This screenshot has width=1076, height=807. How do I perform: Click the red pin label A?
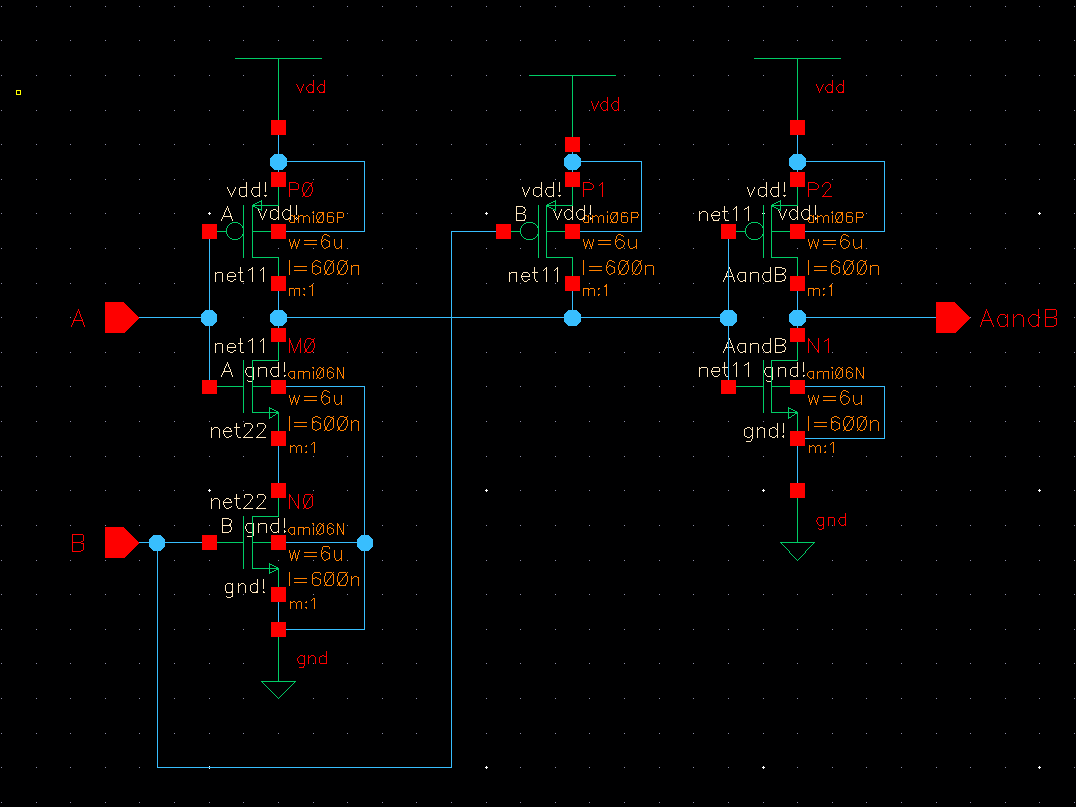click(78, 318)
